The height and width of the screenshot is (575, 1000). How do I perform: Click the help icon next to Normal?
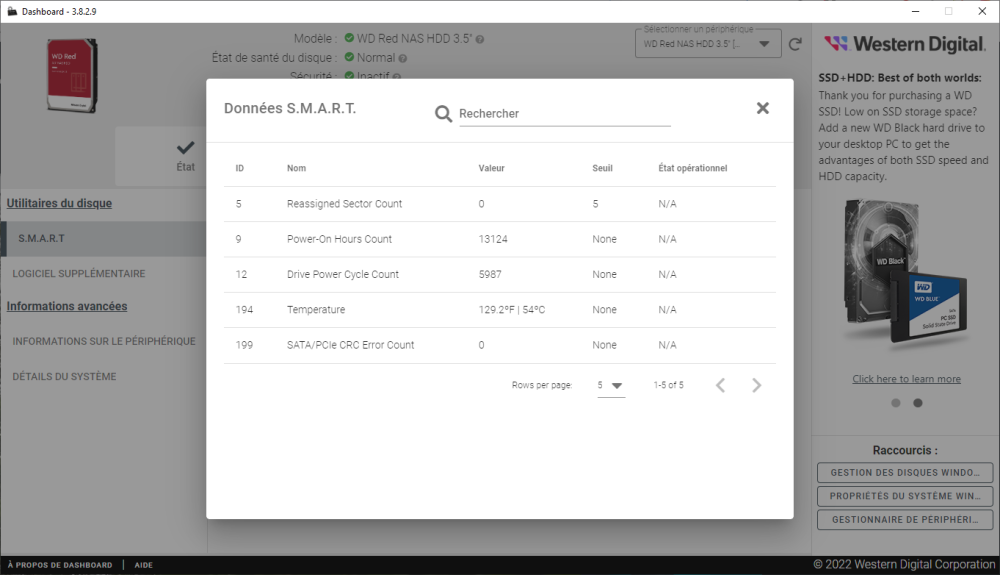[402, 59]
